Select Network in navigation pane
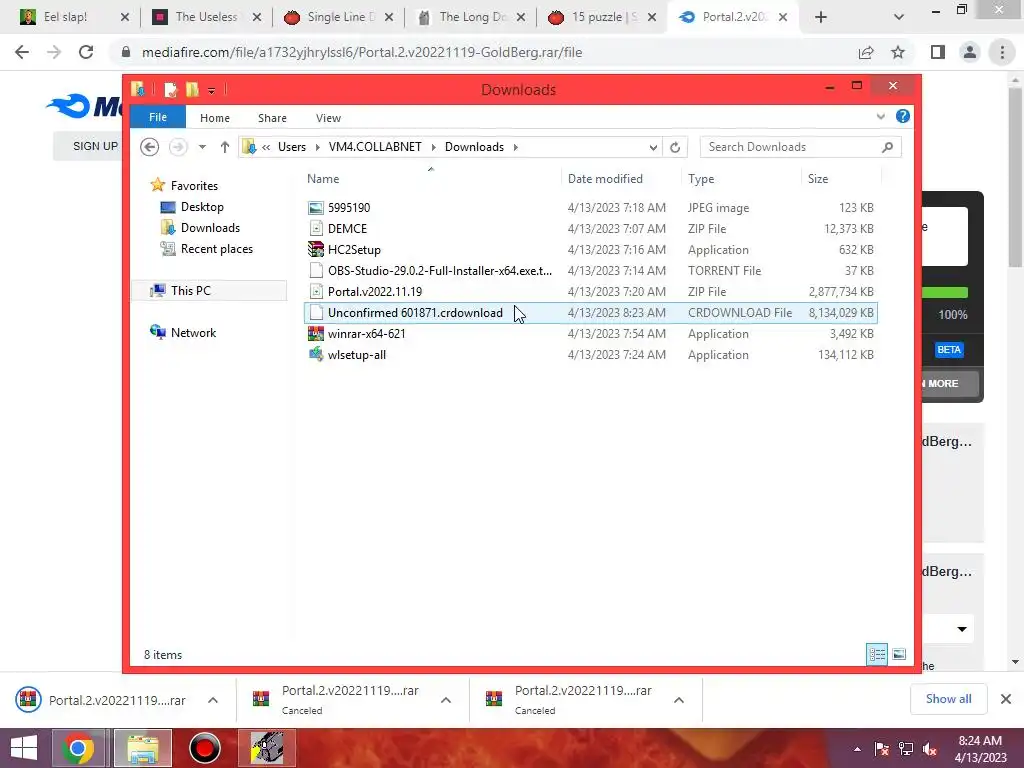The width and height of the screenshot is (1024, 768). (193, 332)
